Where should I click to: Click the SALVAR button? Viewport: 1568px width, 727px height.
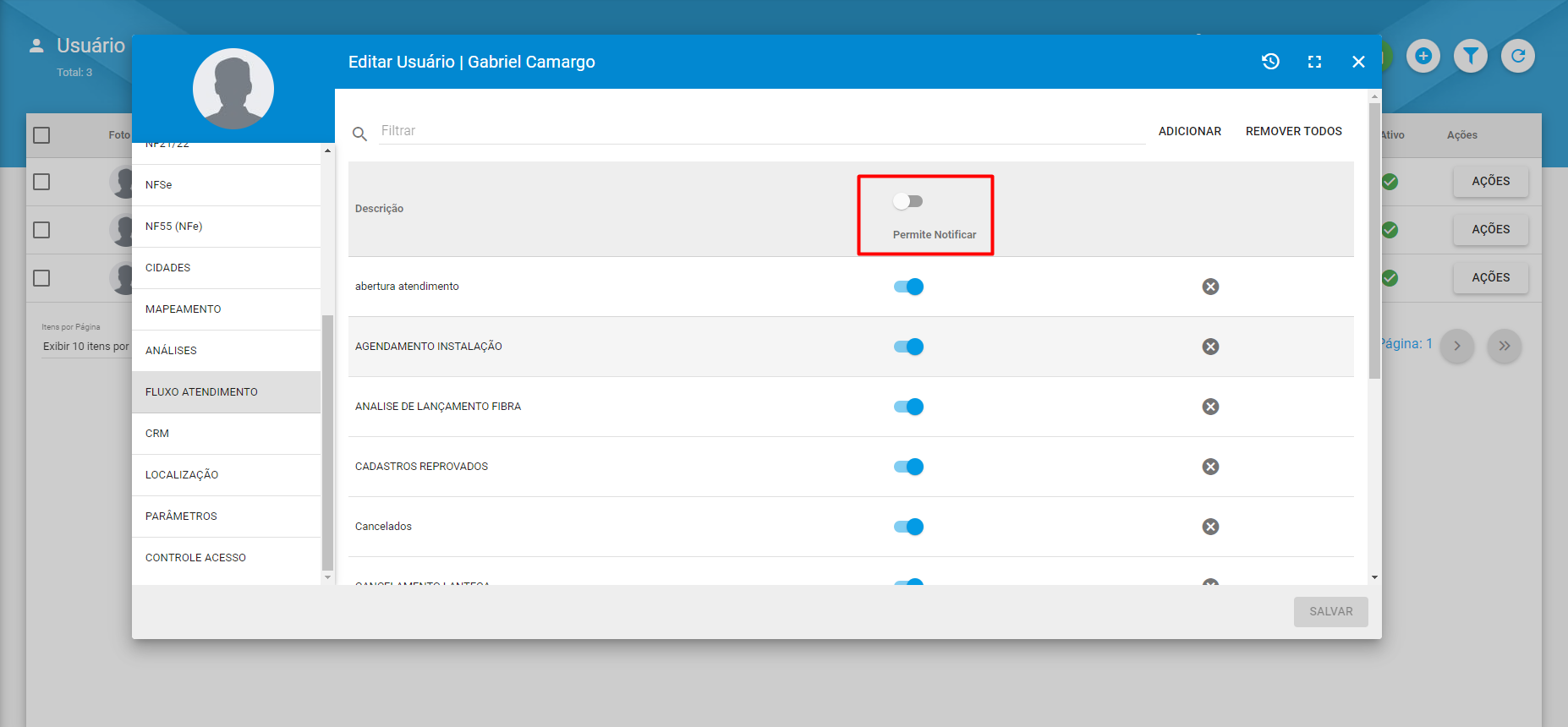pyautogui.click(x=1331, y=611)
